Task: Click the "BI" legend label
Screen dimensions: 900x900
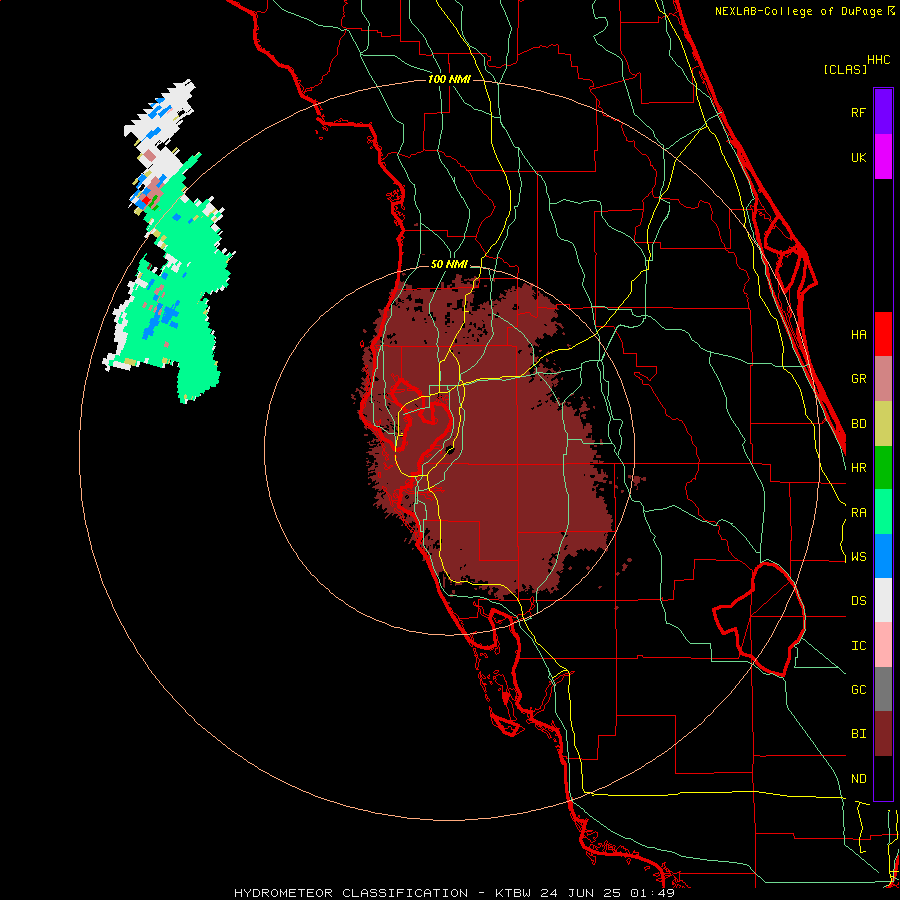Action: pyautogui.click(x=858, y=734)
